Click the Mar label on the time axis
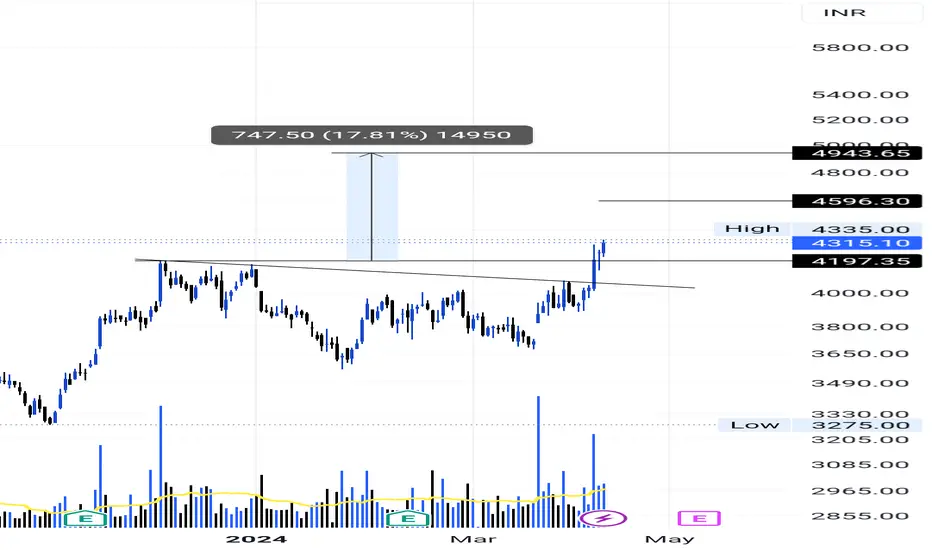The width and height of the screenshot is (932, 550). click(473, 539)
